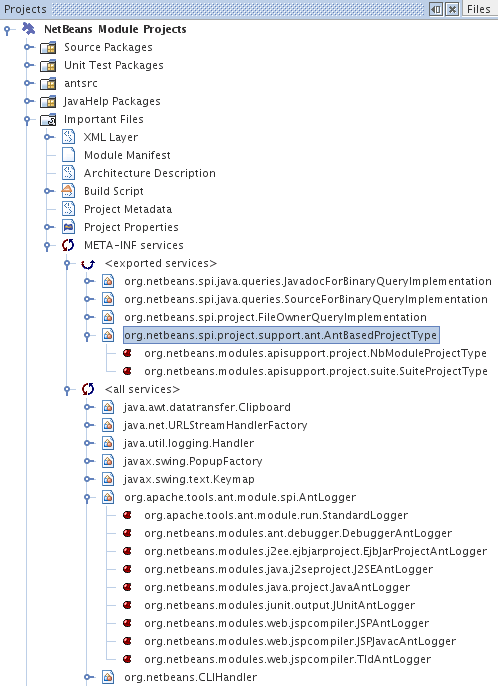Select the EjbJarProjectAntLogger entry
498x686 pixels.
pos(316,551)
